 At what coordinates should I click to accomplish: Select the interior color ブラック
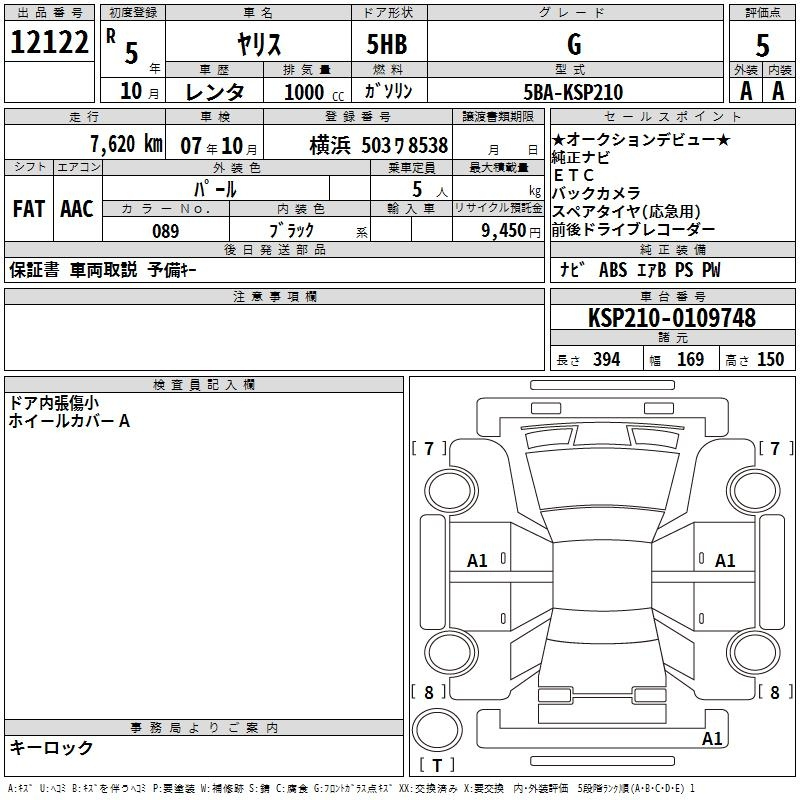[291, 230]
